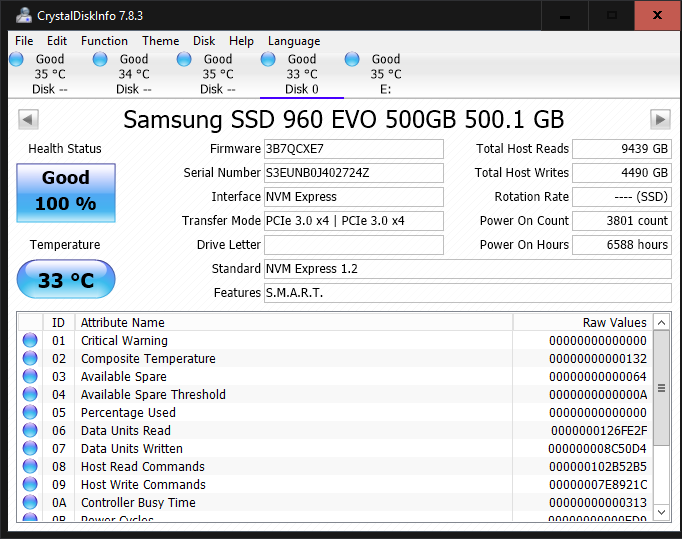
Task: Click status orb for Host Read Commands row
Action: (30, 466)
